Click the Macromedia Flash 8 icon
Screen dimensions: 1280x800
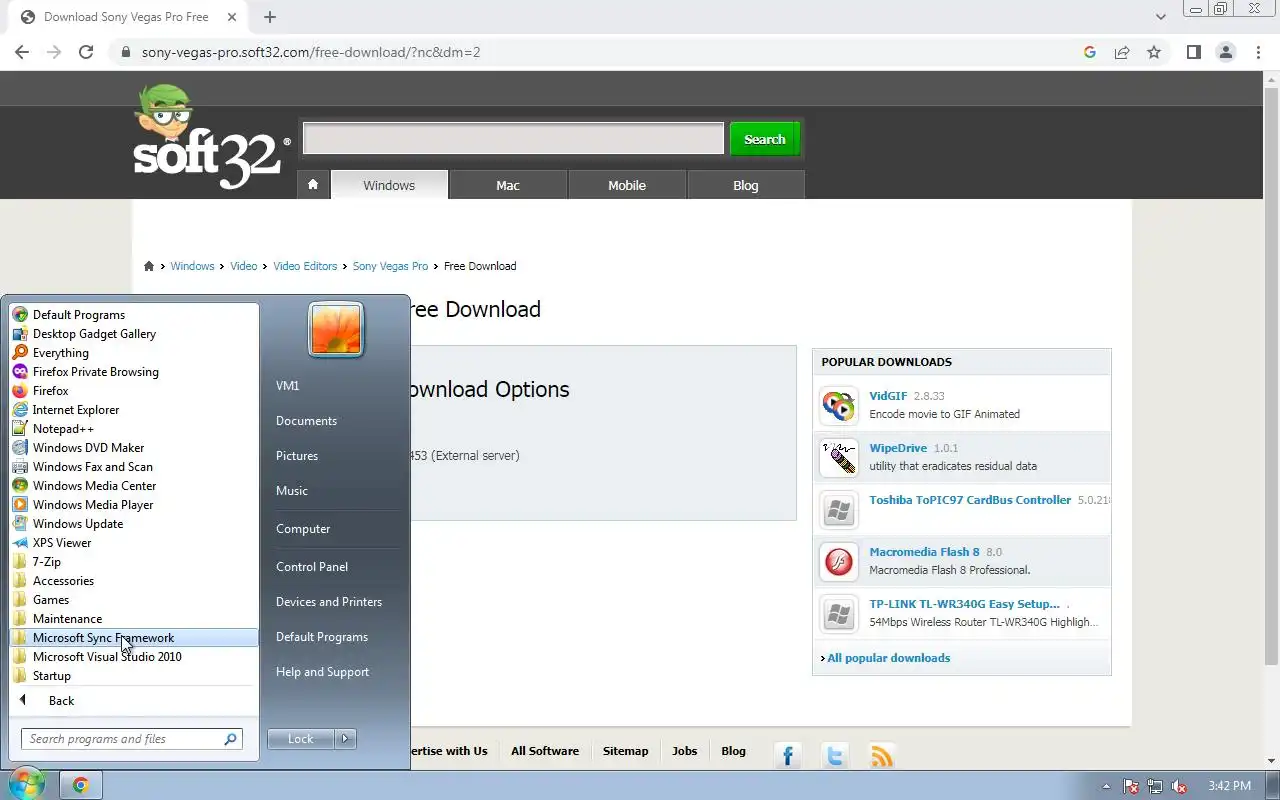[x=839, y=561]
